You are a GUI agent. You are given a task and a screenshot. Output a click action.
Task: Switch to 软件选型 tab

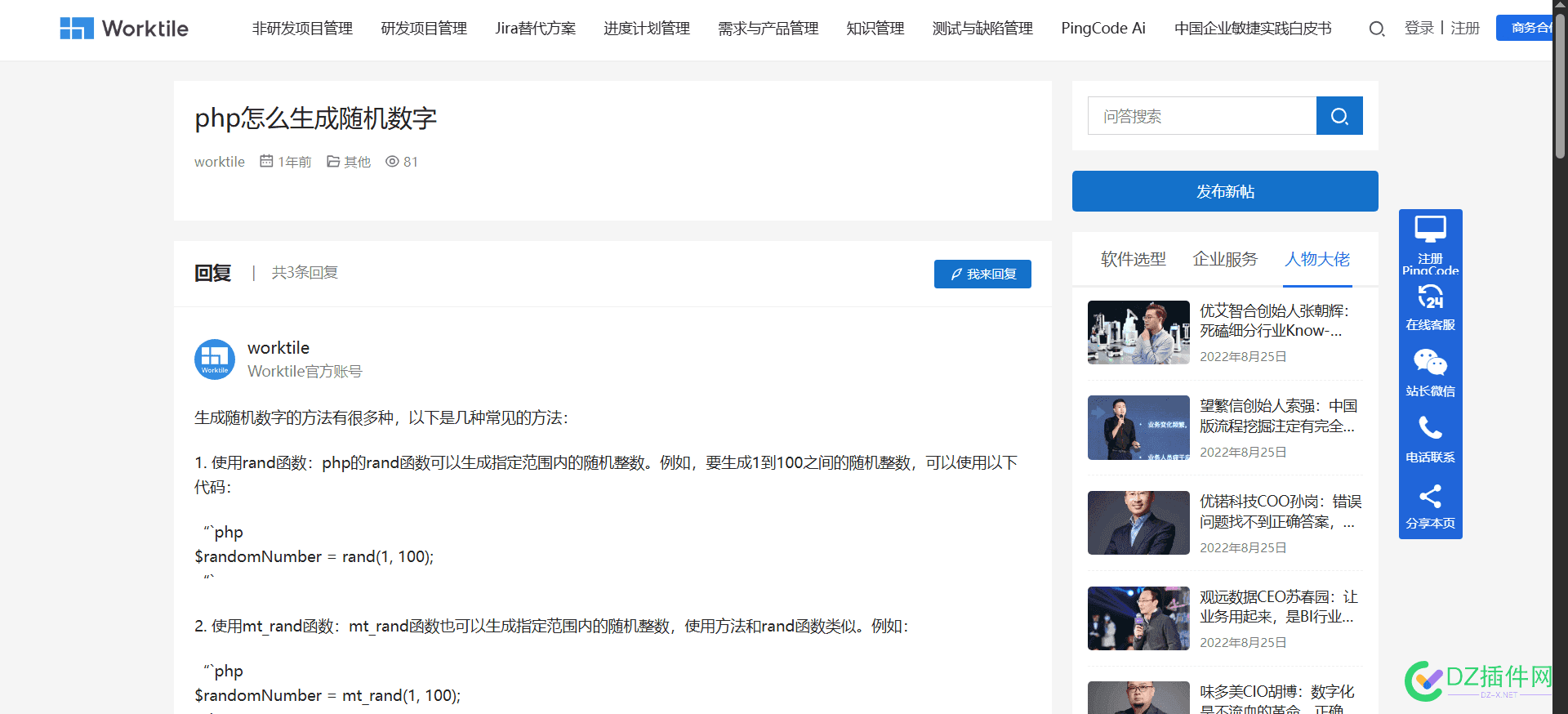(1134, 259)
